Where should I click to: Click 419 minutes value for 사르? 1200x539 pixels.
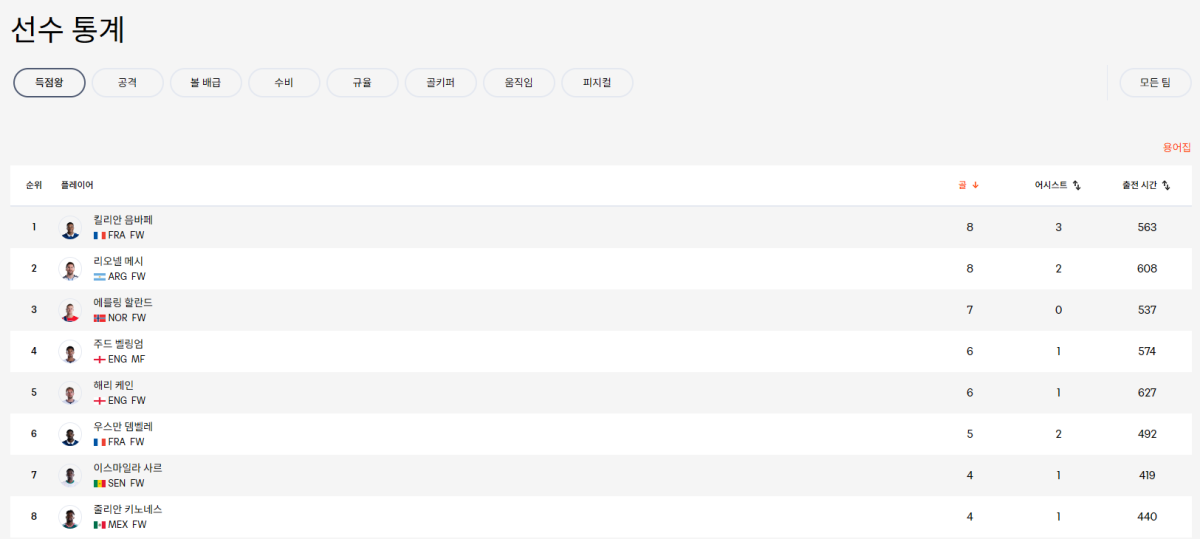pyautogui.click(x=1147, y=476)
